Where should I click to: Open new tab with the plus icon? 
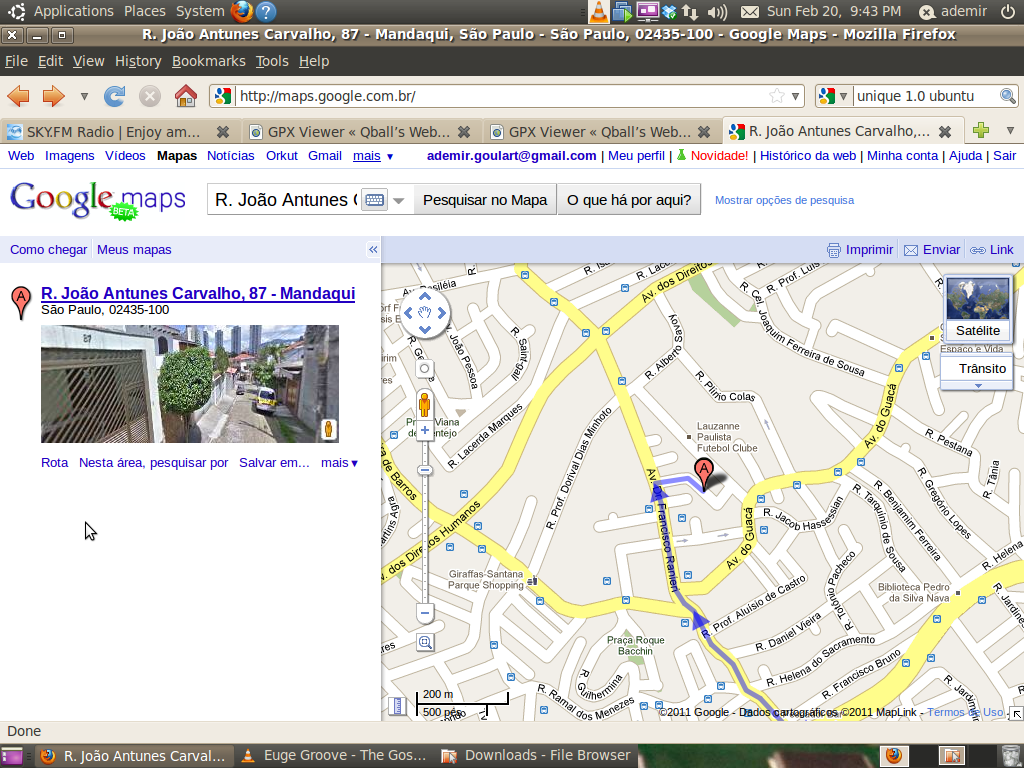pos(981,131)
